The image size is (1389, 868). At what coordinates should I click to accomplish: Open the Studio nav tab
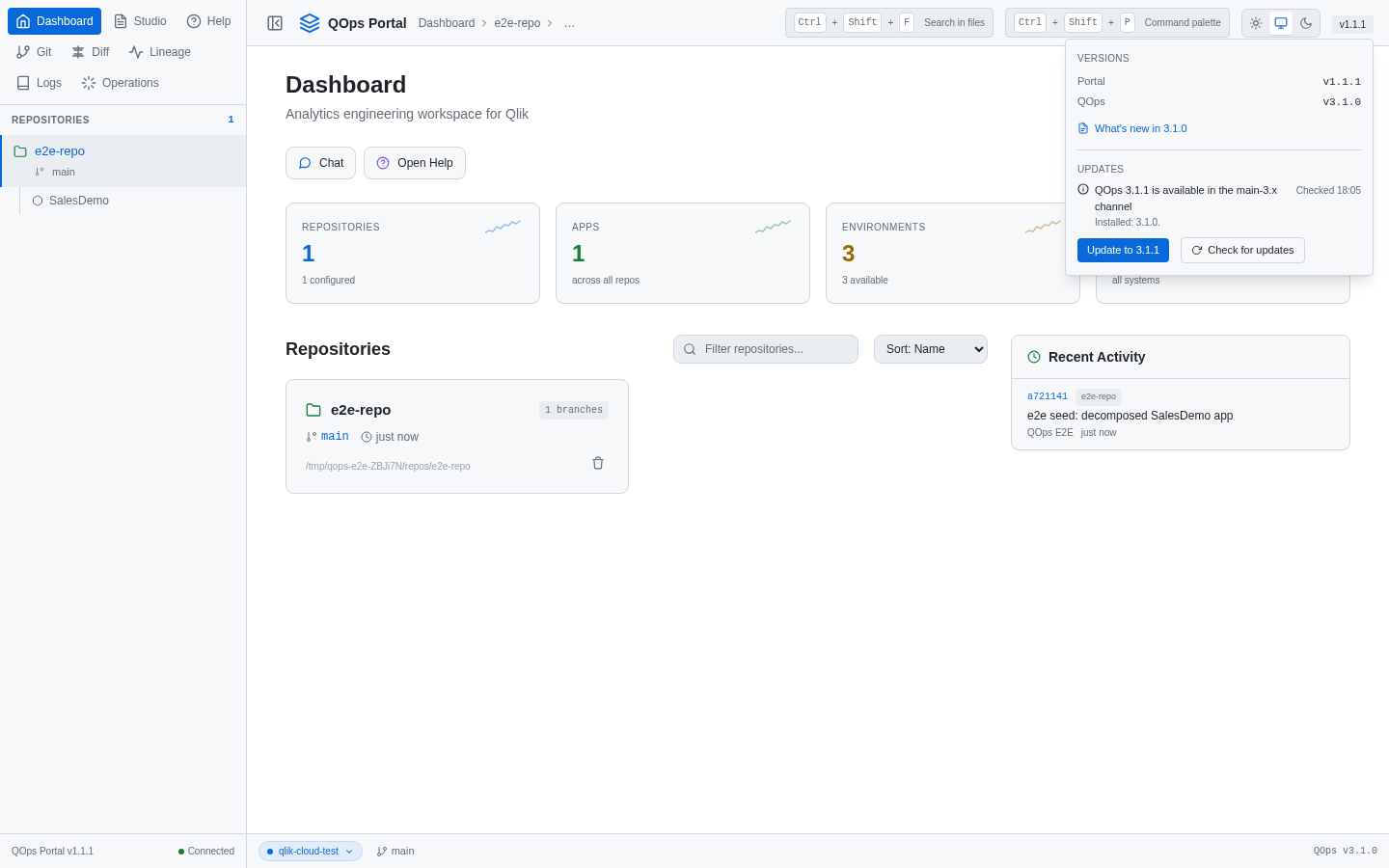[x=140, y=21]
